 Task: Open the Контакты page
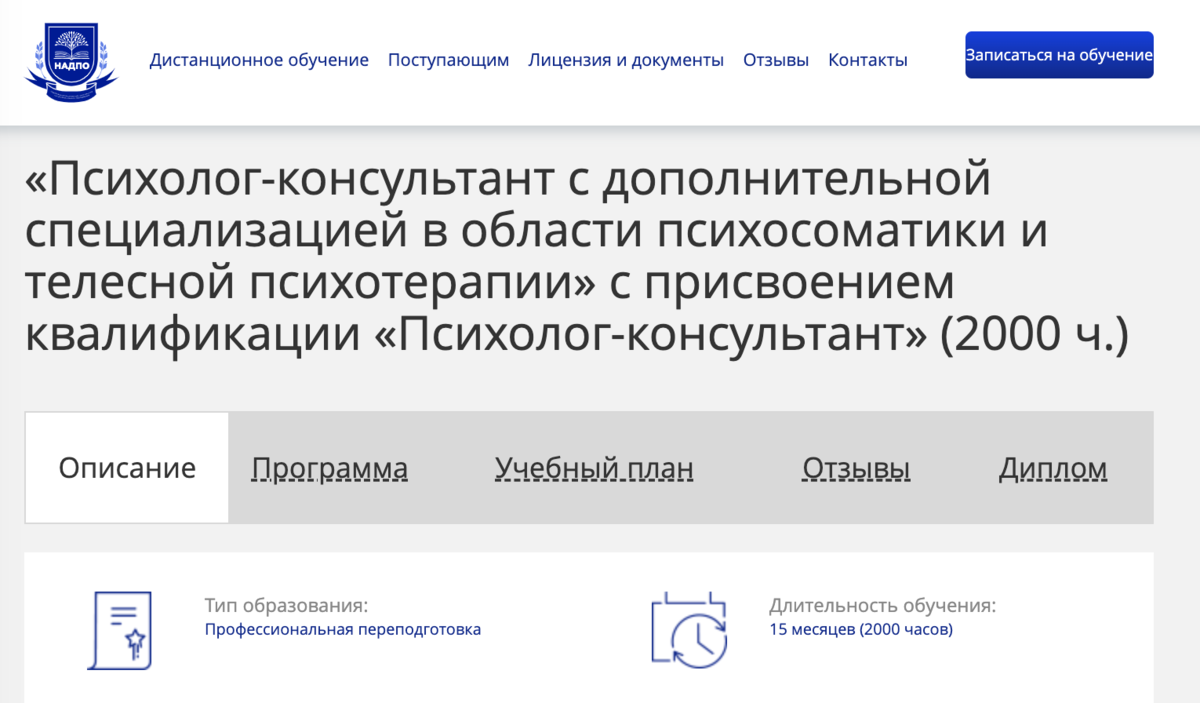coord(866,60)
